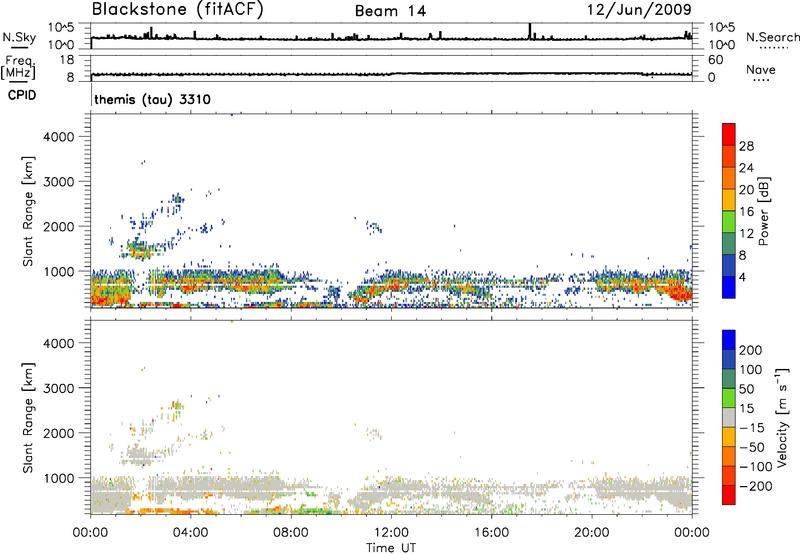The image size is (800, 554).
Task: Click the power value '28' tick
Action: pyautogui.click(x=746, y=146)
